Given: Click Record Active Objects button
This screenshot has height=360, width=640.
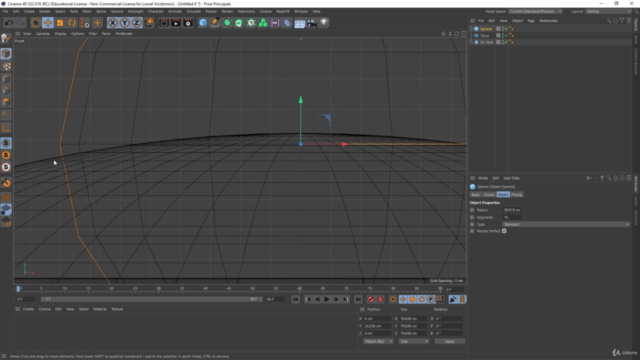Looking at the screenshot, I should coord(371,300).
